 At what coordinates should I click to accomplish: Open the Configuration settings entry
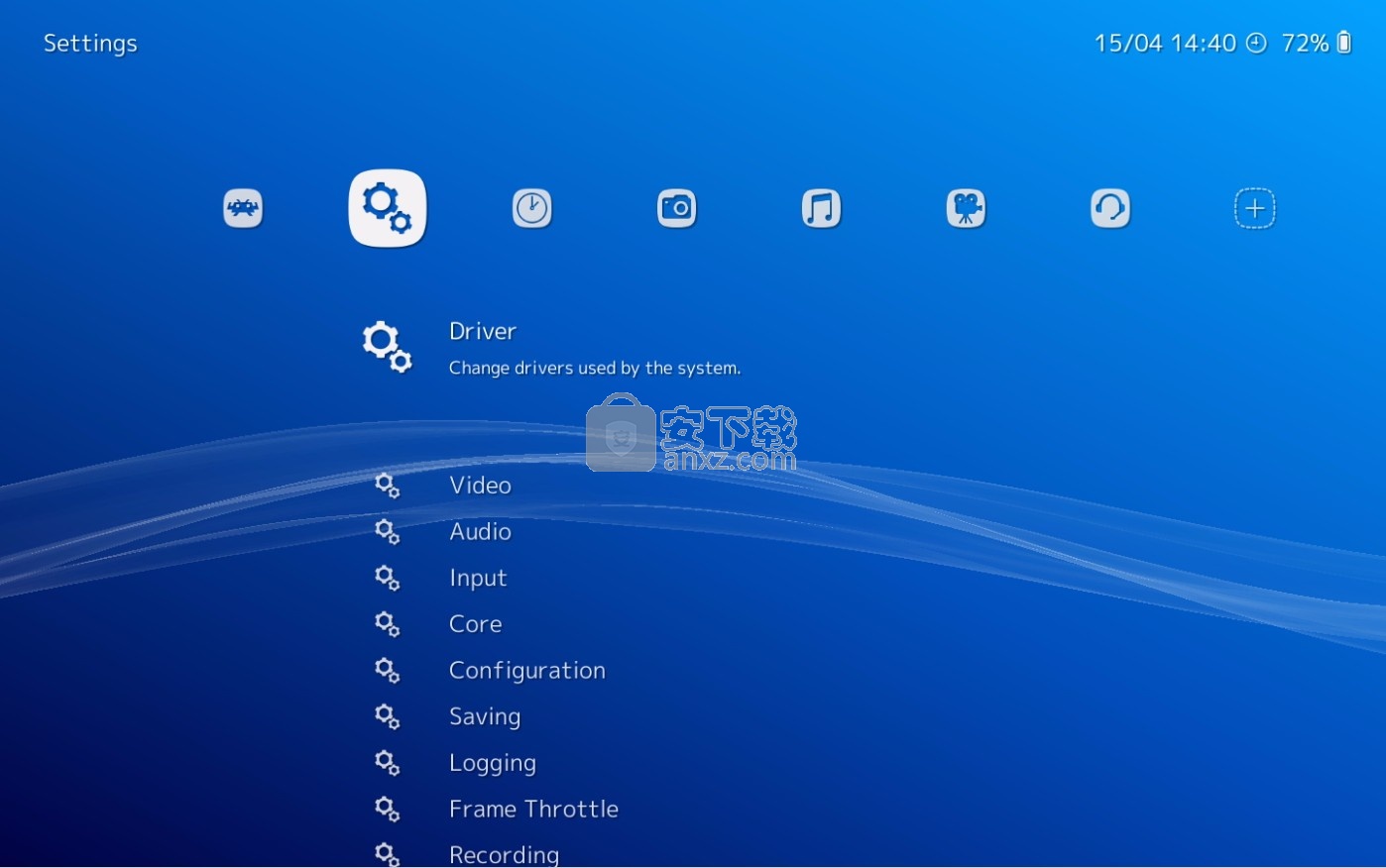[526, 672]
